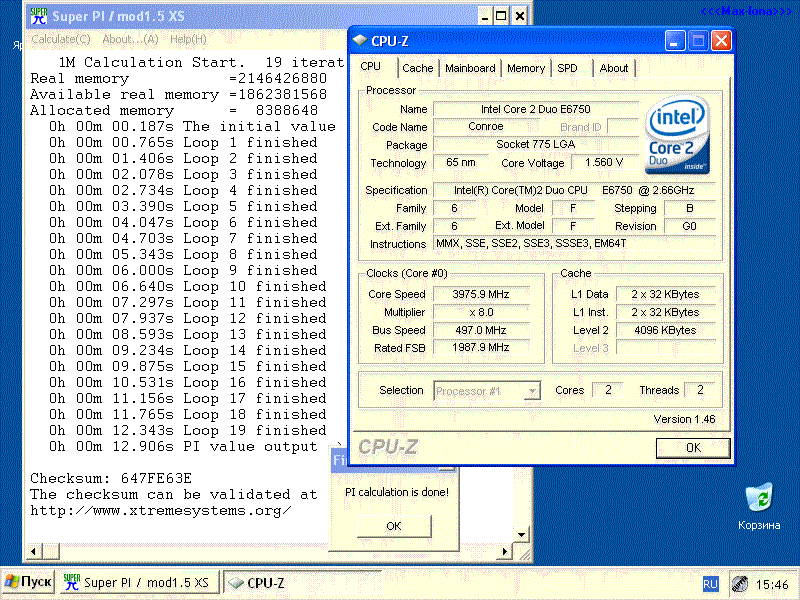Switch to the Cache tab in CPU-Z
800x600 pixels.
point(417,68)
